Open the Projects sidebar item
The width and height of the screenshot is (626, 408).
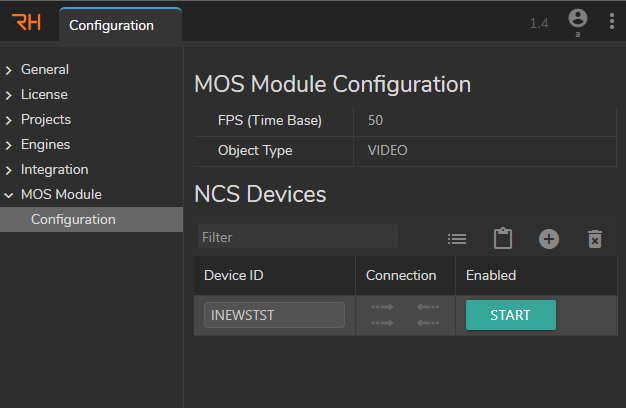click(45, 120)
